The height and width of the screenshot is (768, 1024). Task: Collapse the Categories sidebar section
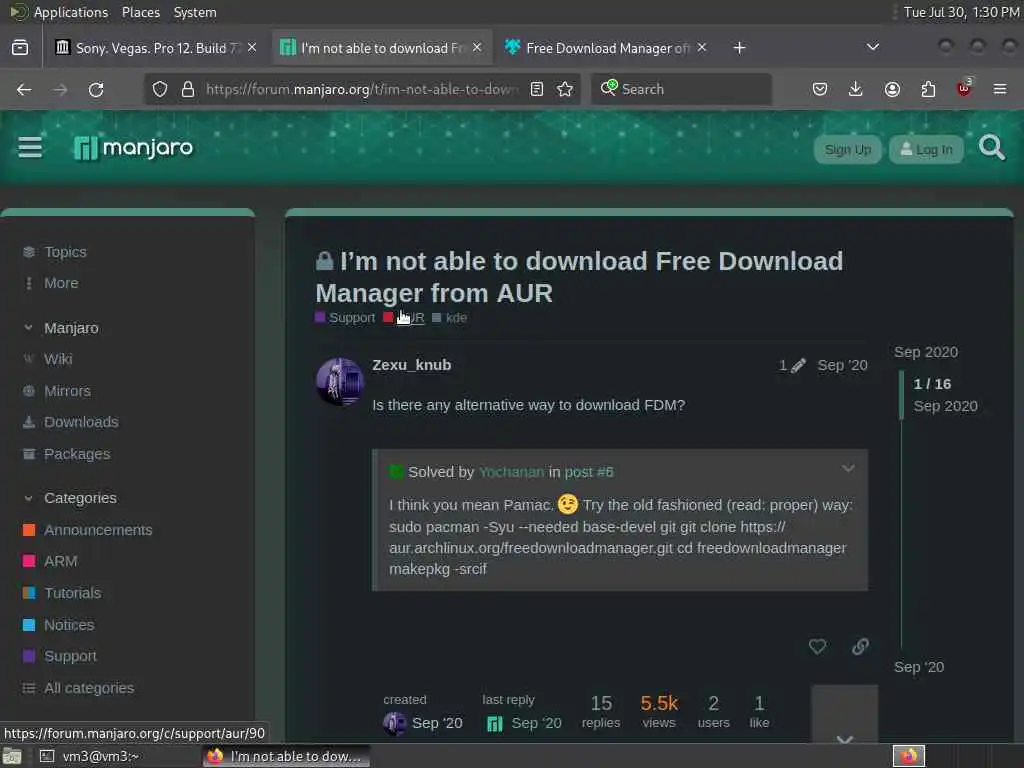click(28, 498)
